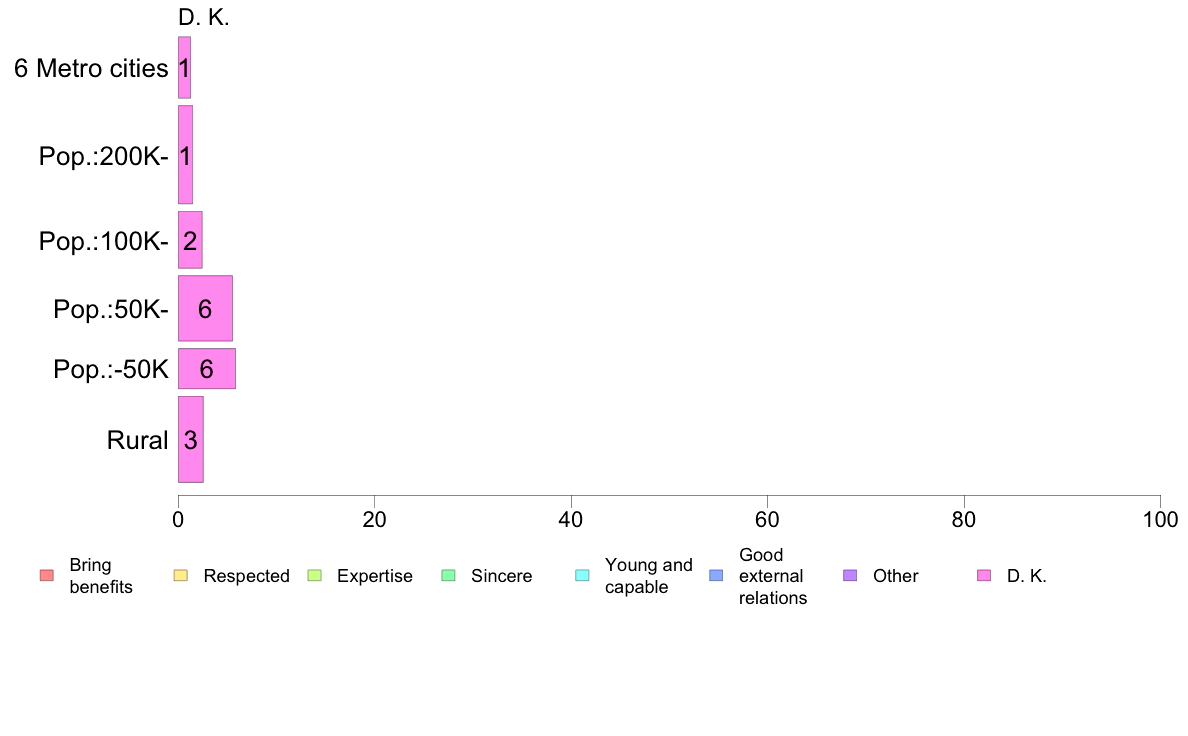Viewport: 1188px width, 736px height.
Task: Click the Bring benefits red legend swatch
Action: pyautogui.click(x=47, y=575)
